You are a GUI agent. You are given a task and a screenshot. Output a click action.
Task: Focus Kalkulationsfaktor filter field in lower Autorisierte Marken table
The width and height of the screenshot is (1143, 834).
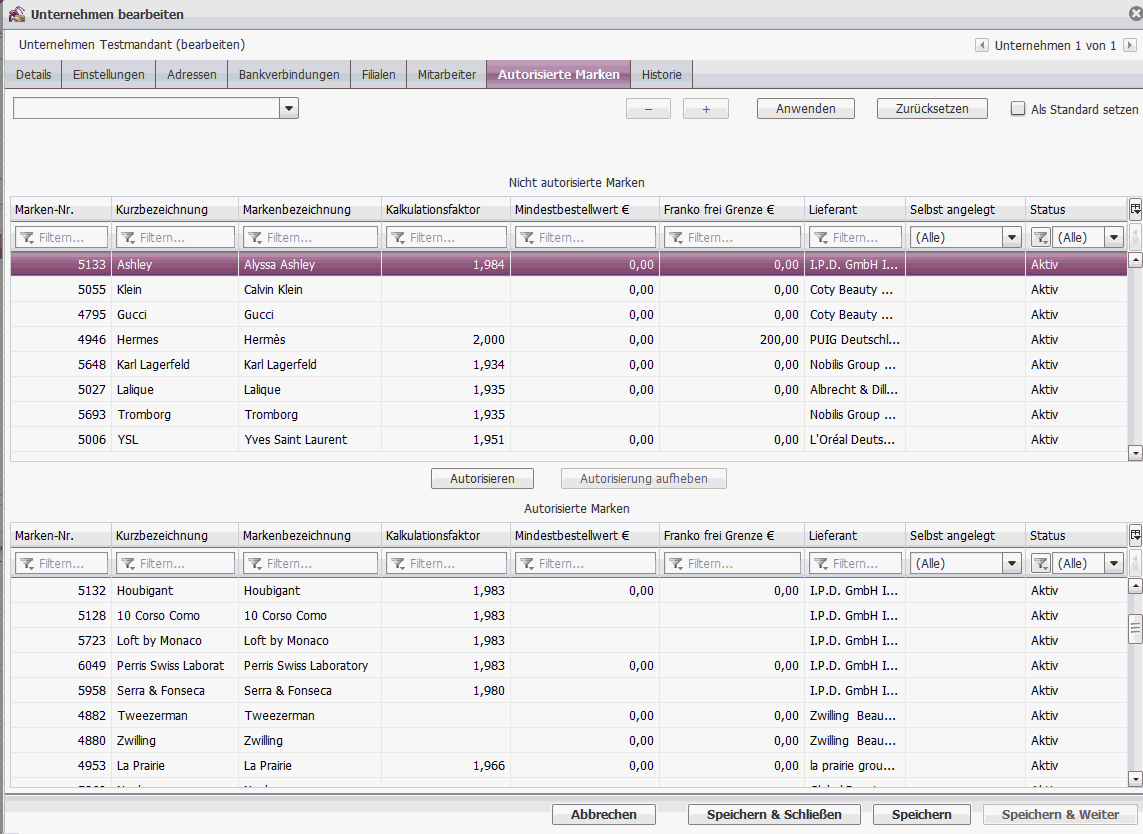[x=446, y=564]
